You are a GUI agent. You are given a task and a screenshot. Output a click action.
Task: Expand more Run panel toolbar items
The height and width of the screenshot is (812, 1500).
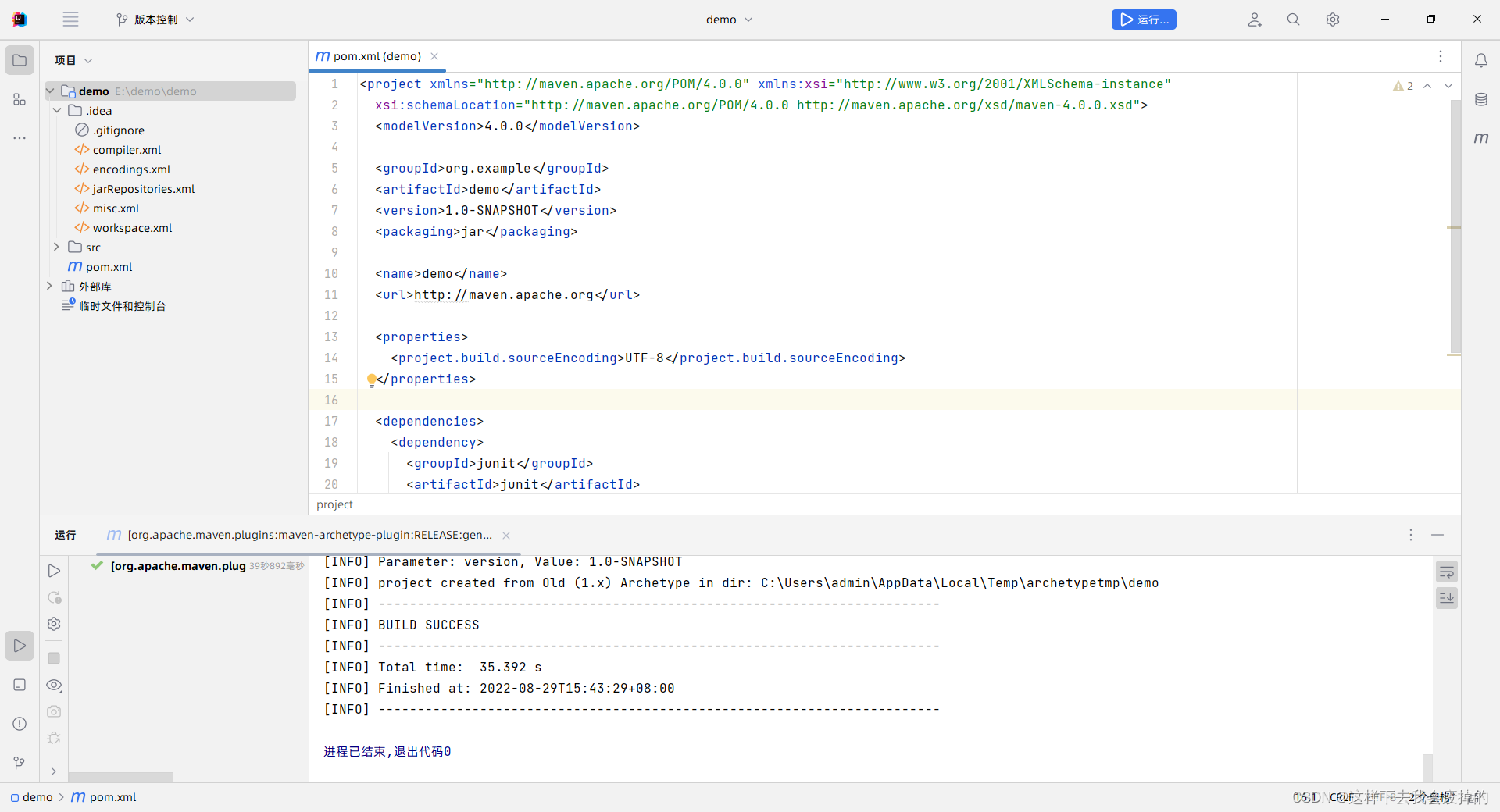click(53, 771)
